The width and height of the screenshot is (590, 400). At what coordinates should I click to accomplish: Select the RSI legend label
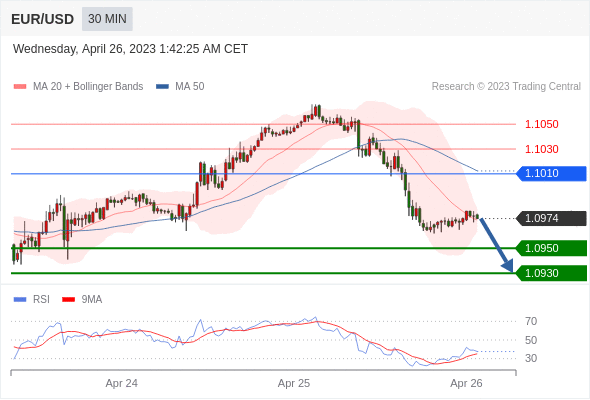41,300
